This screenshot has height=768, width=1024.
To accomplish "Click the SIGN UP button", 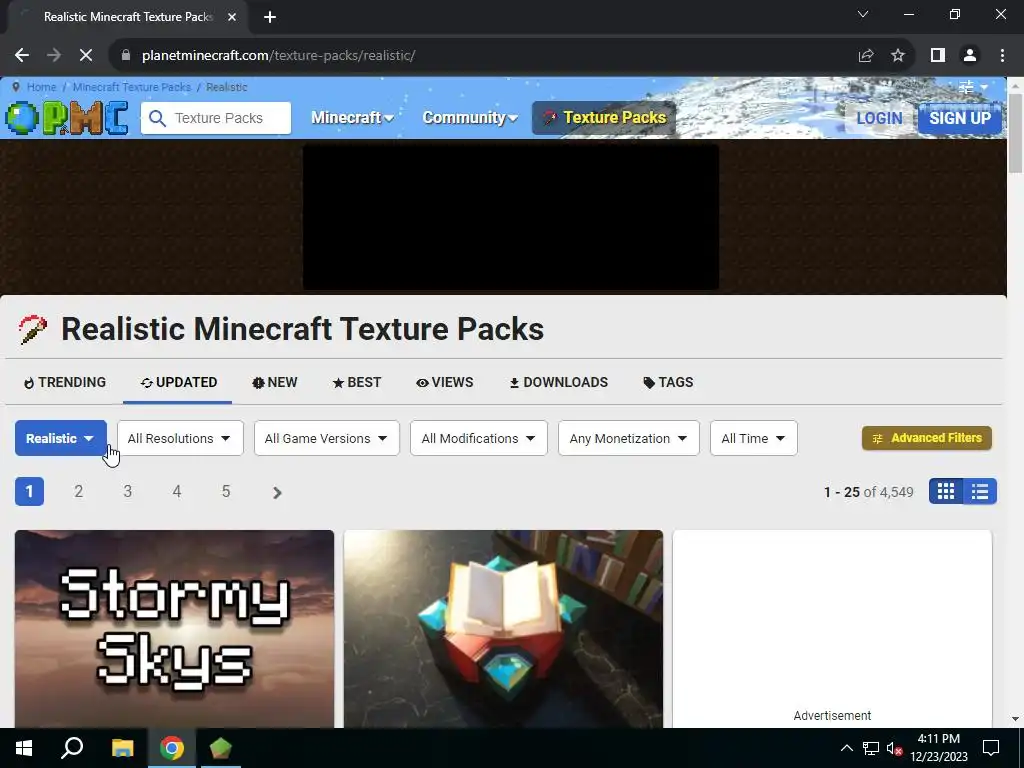I will [x=960, y=118].
